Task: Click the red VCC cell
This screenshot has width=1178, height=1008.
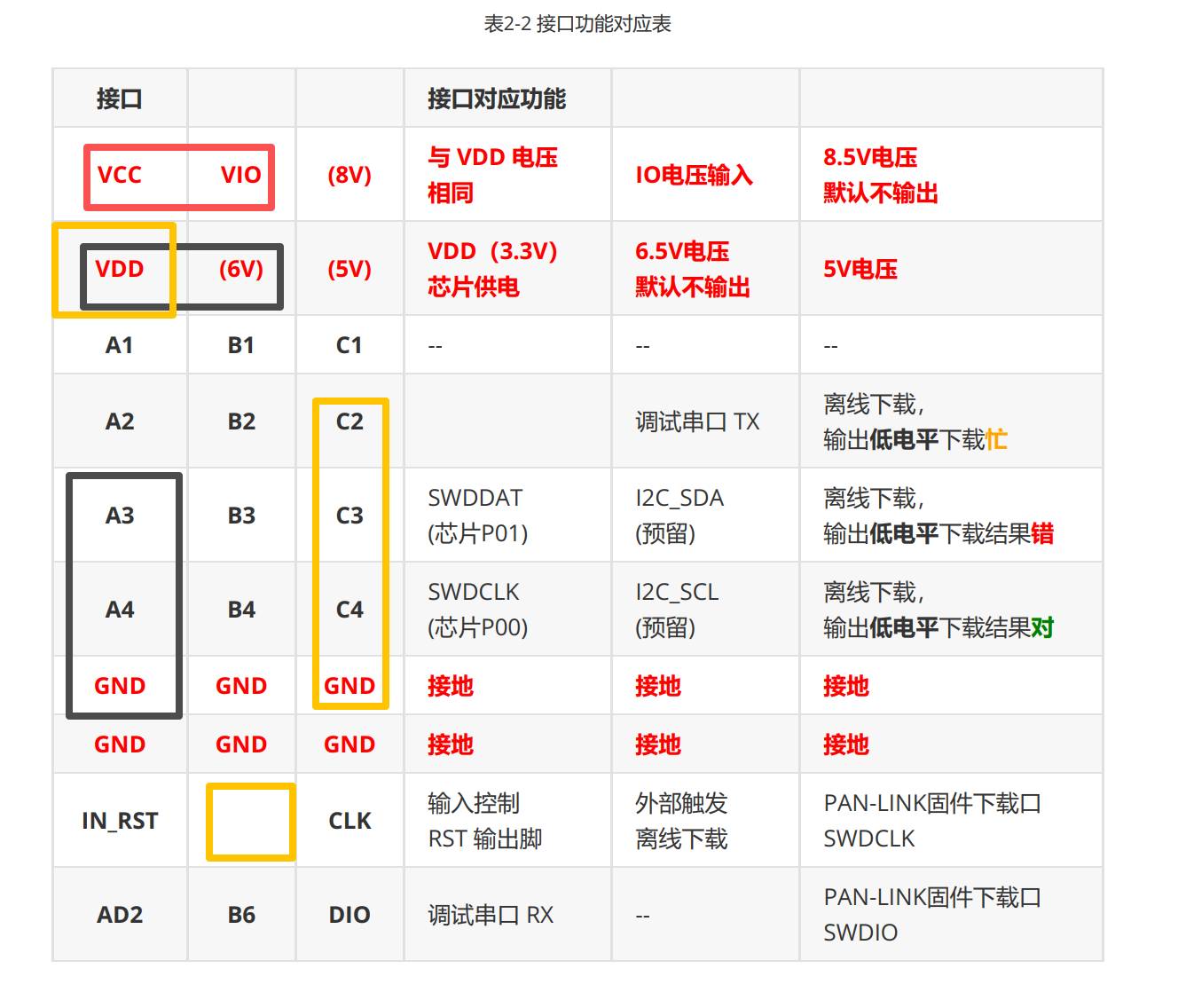Action: (120, 175)
